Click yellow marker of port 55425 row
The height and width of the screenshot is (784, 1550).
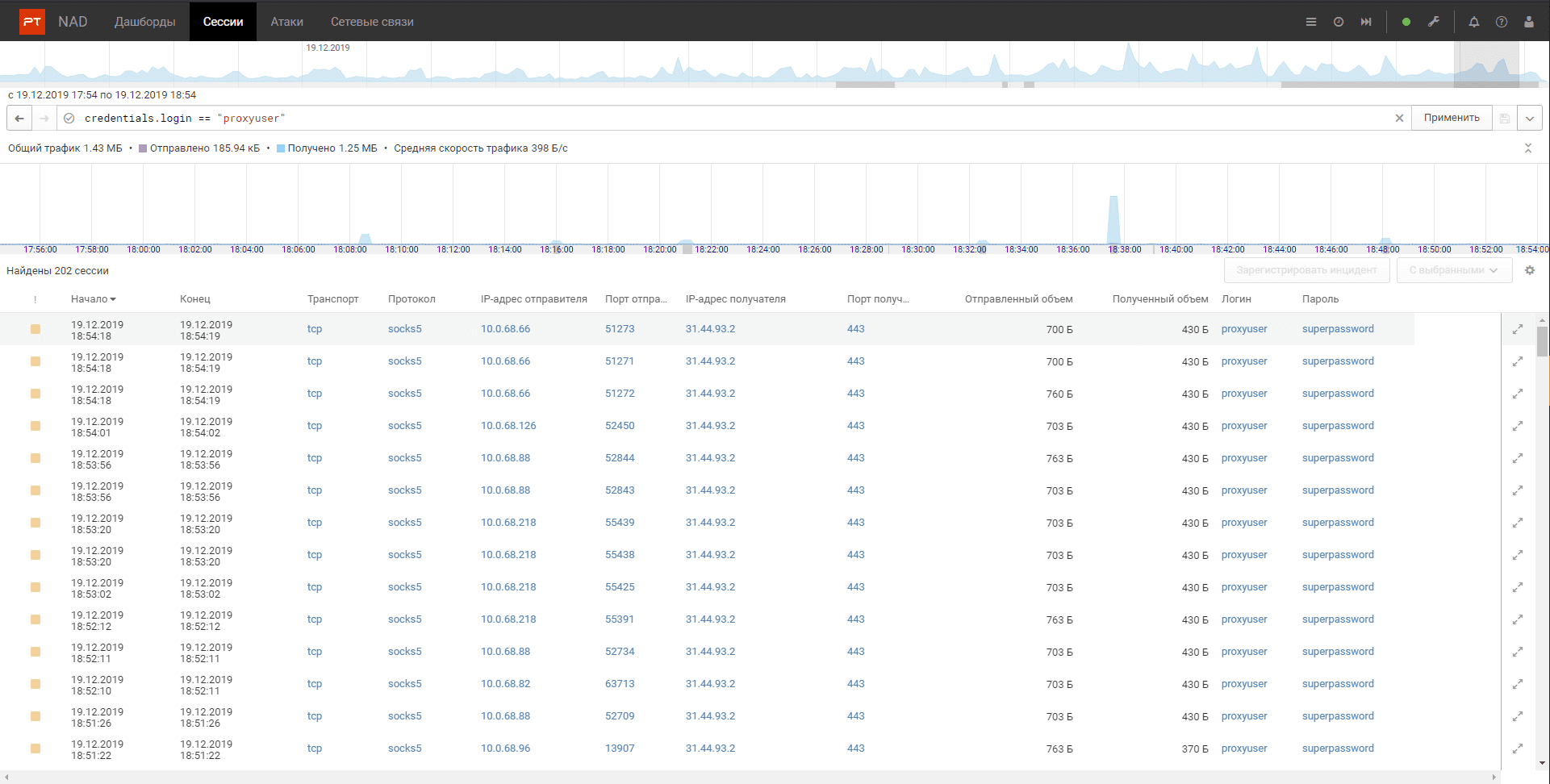(36, 587)
